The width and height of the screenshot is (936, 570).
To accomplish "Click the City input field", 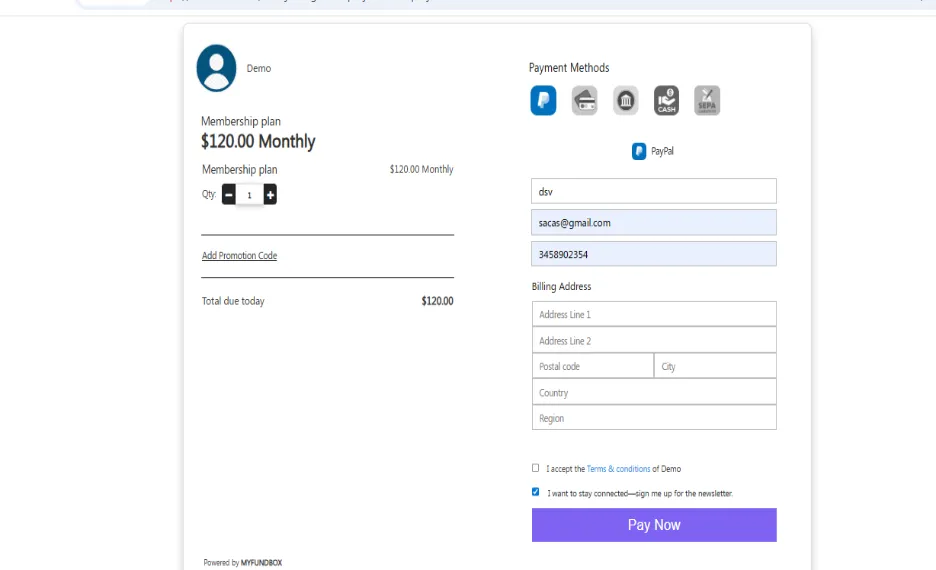I will tap(716, 366).
